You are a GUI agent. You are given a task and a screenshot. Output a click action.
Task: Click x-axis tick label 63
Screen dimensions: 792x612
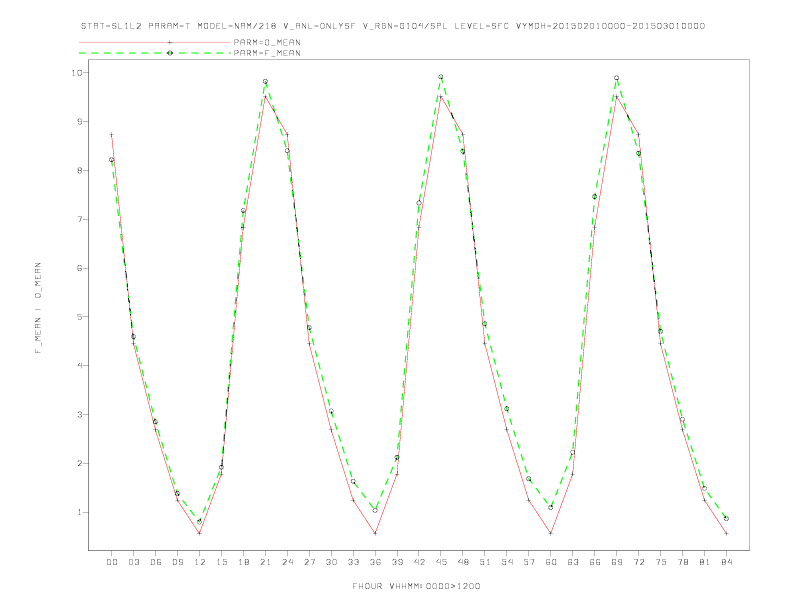573,562
